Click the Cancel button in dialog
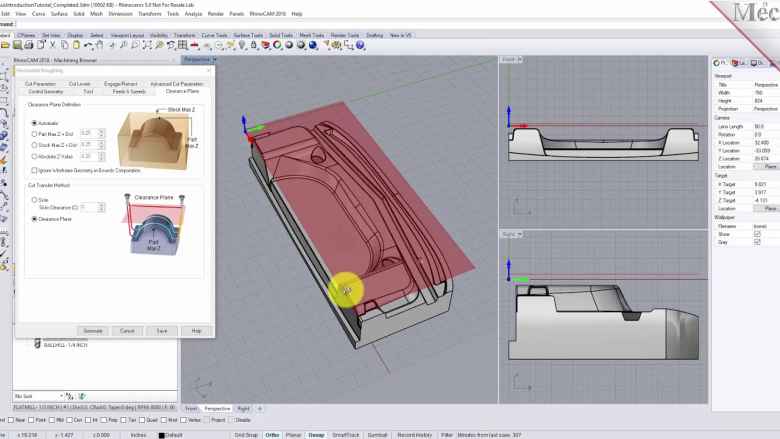The width and height of the screenshot is (780, 439). pyautogui.click(x=127, y=330)
